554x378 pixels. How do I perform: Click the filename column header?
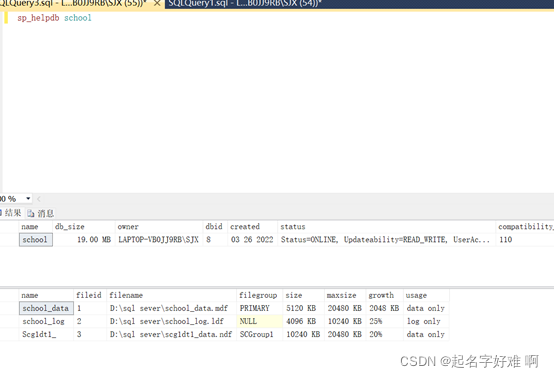tap(171, 295)
